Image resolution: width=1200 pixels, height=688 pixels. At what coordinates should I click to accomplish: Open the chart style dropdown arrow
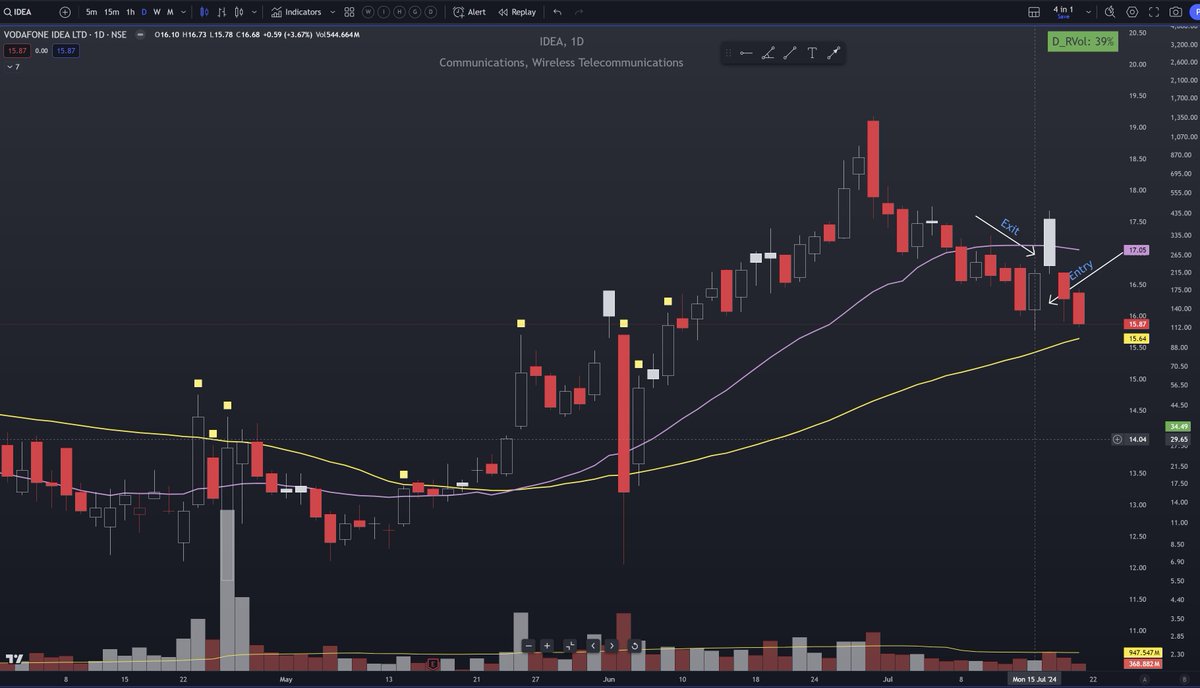tap(254, 12)
